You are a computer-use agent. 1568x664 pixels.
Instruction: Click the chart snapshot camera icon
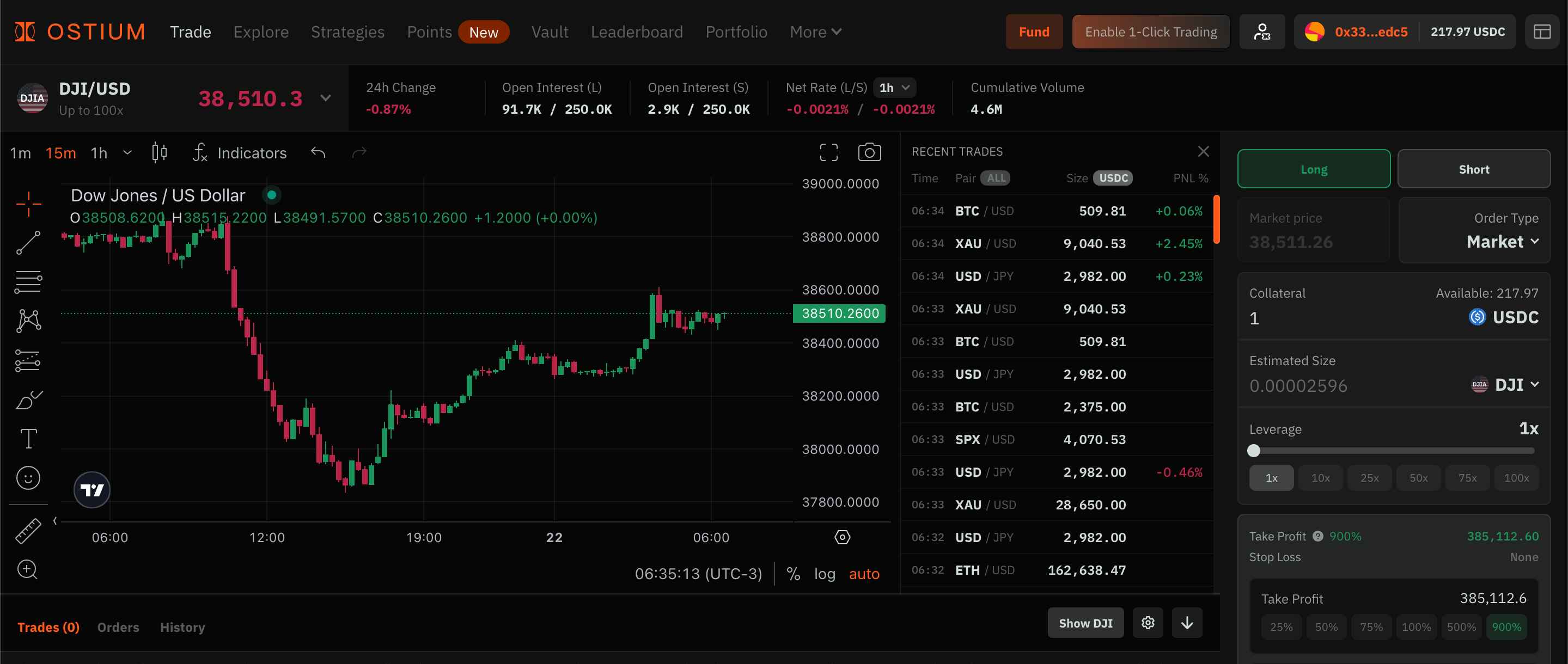tap(869, 152)
